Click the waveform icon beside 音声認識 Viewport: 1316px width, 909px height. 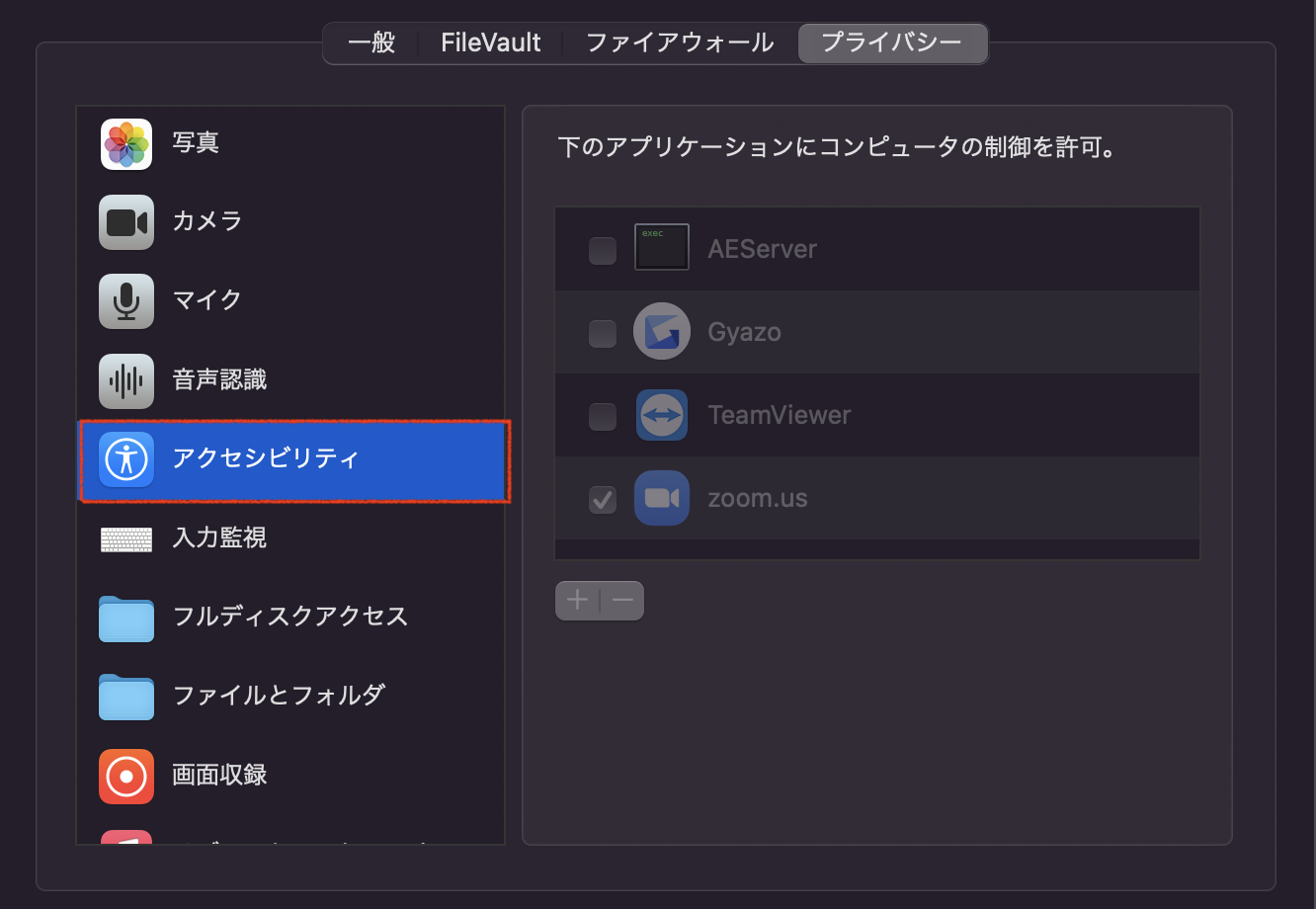click(x=126, y=380)
